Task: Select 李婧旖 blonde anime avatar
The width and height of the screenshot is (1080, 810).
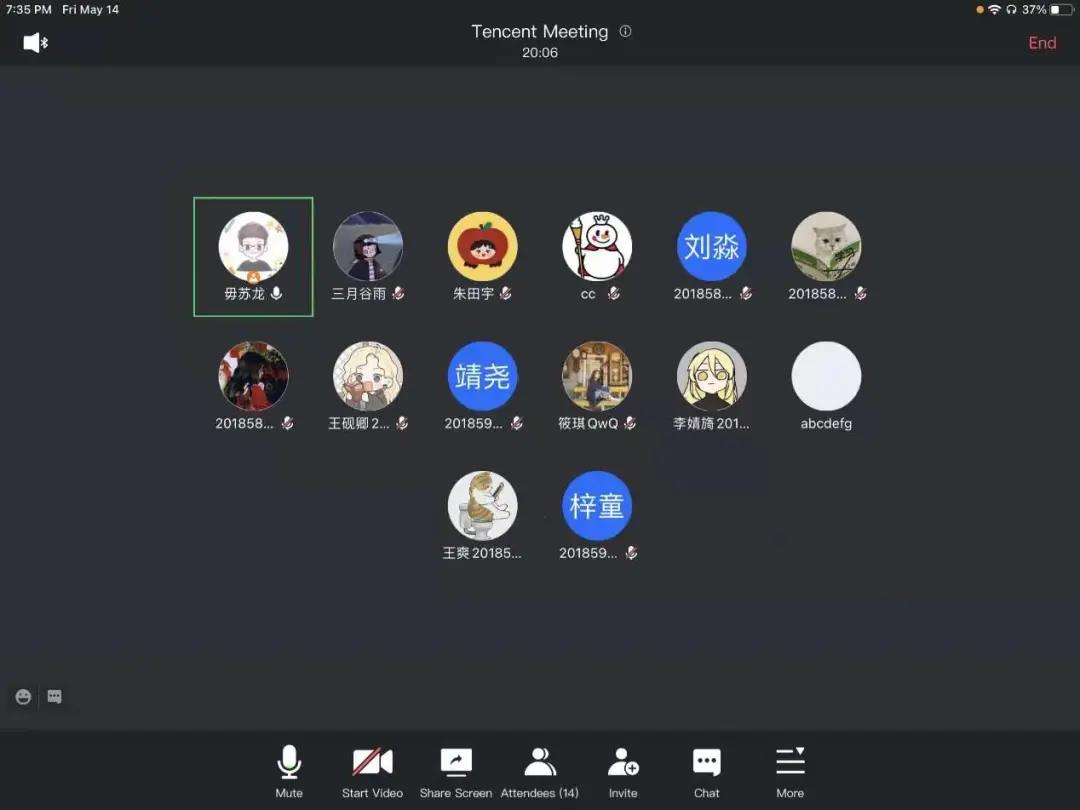Action: click(712, 376)
